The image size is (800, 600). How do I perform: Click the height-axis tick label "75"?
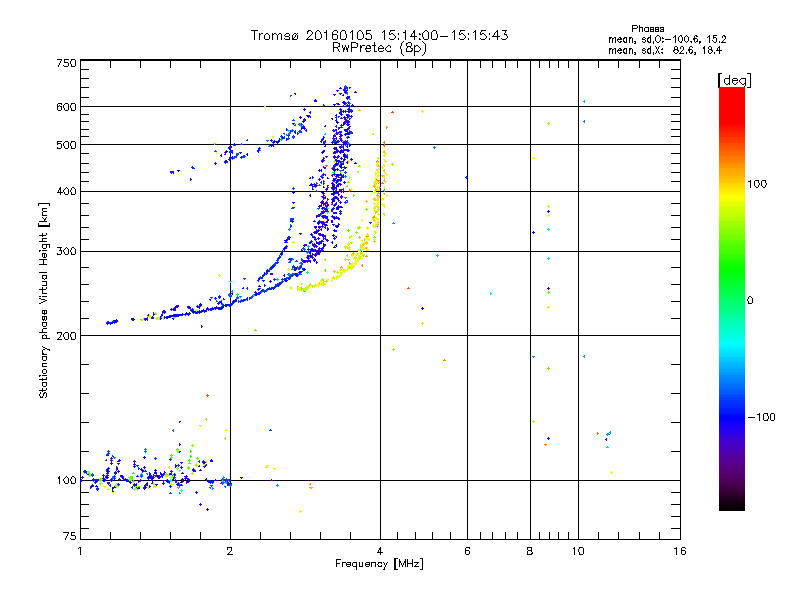click(70, 536)
